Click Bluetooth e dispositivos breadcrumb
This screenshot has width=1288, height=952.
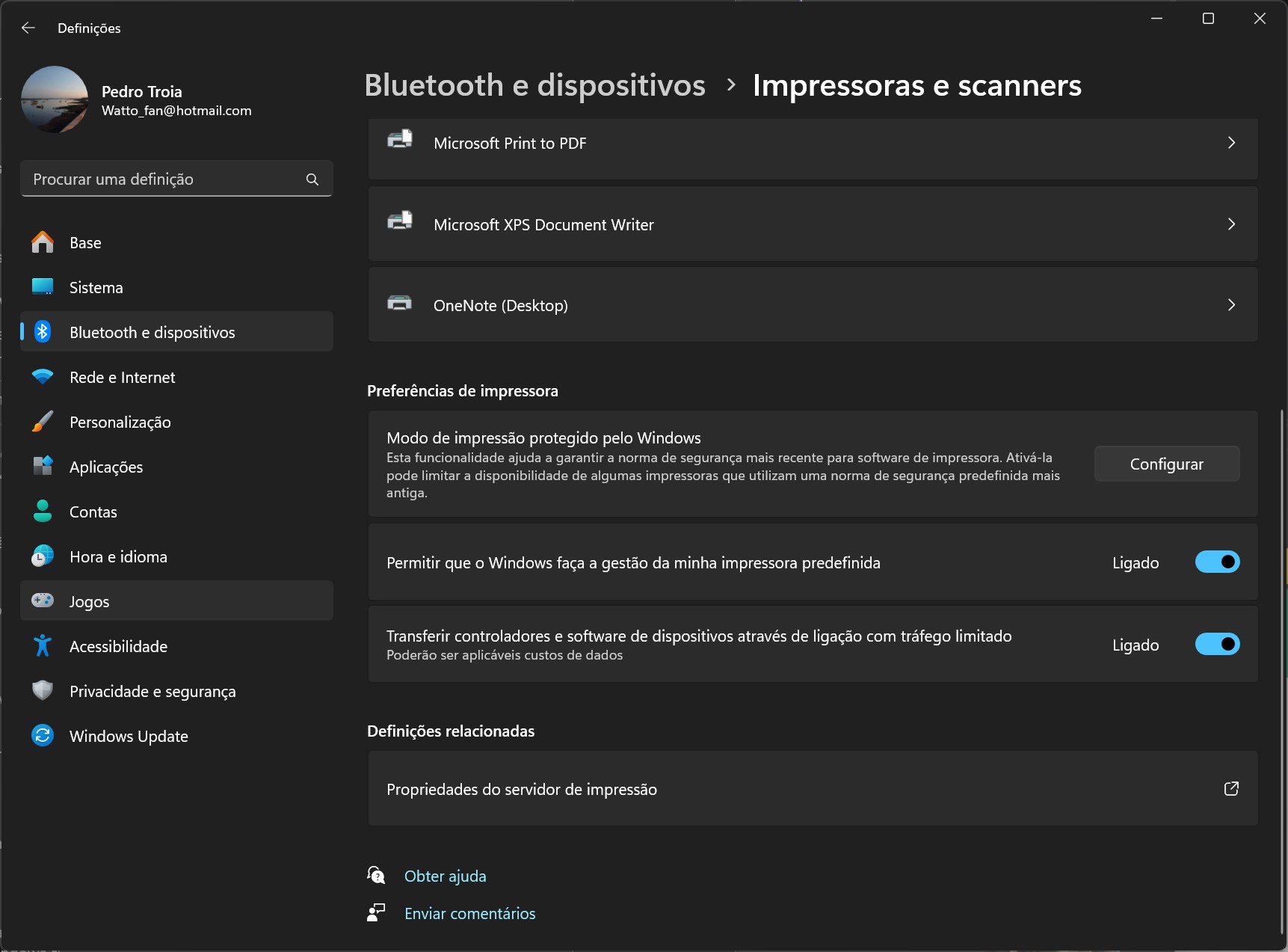535,85
